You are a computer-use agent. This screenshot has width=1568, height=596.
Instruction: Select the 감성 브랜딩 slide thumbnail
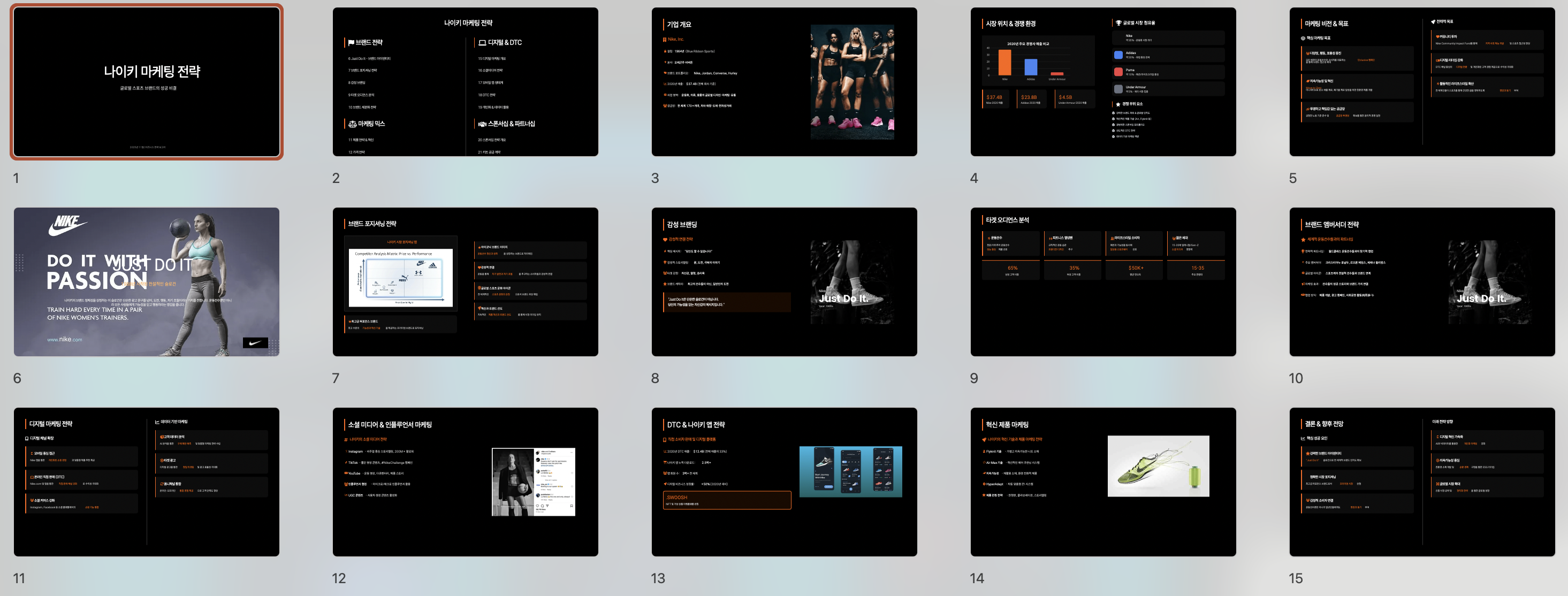coord(784,282)
